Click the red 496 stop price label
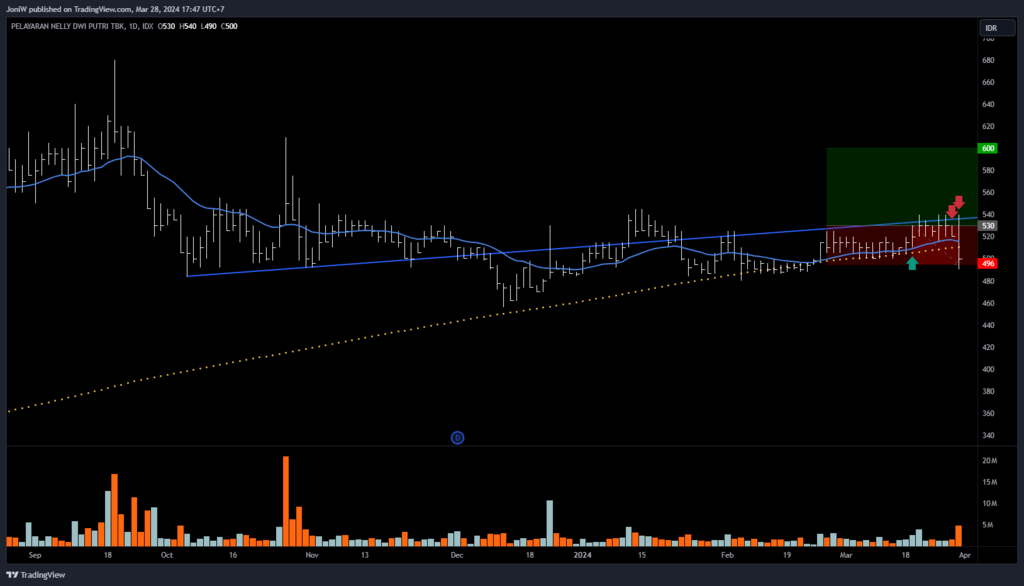This screenshot has height=586, width=1024. click(x=988, y=263)
